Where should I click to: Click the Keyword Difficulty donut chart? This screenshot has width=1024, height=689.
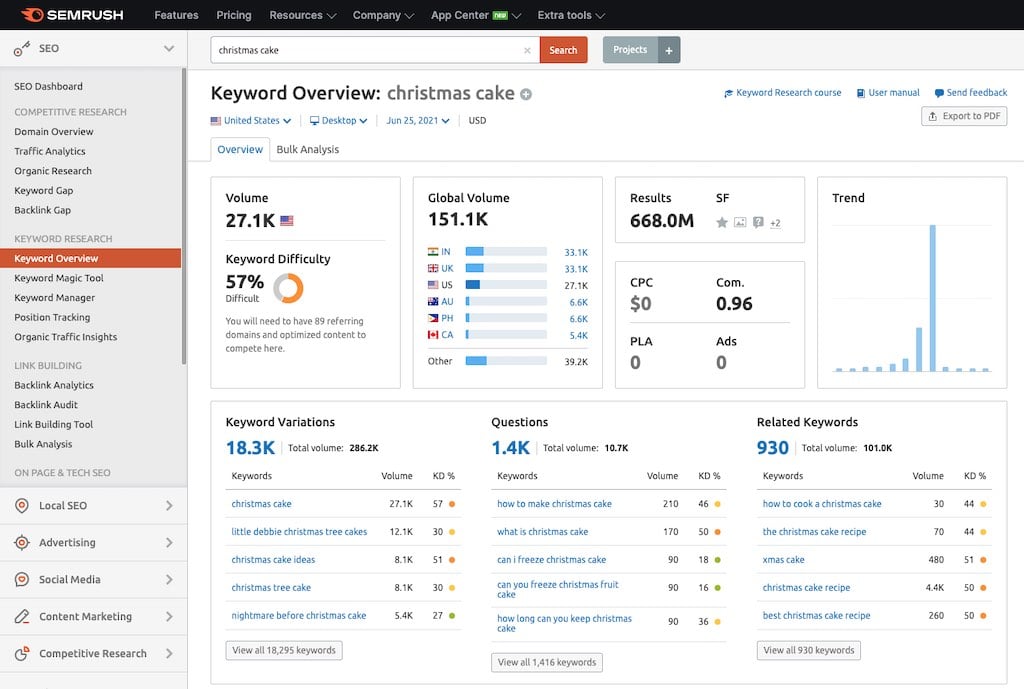[x=288, y=288]
